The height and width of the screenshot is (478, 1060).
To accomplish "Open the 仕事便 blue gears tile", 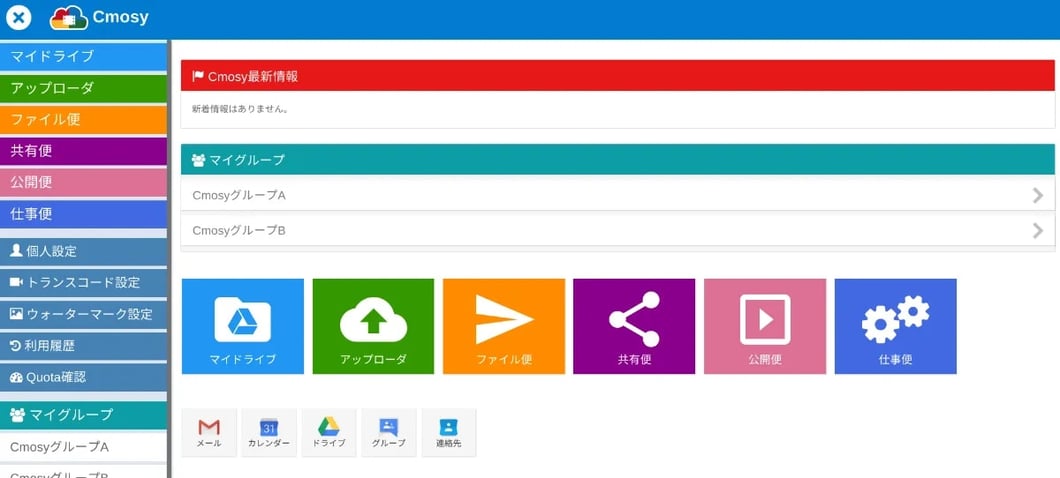I will point(896,326).
